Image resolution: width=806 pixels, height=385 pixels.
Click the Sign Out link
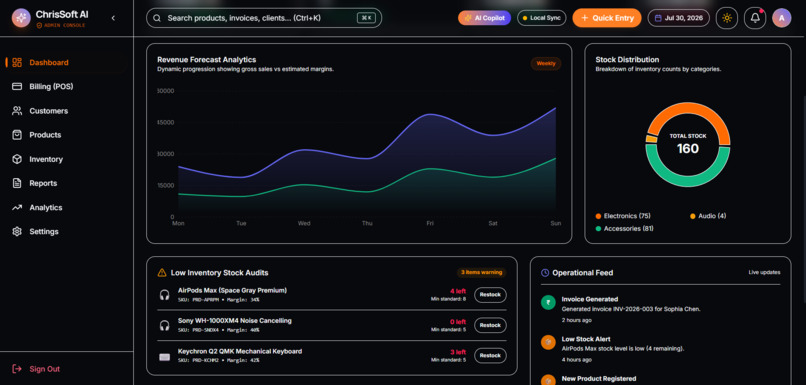coord(44,369)
